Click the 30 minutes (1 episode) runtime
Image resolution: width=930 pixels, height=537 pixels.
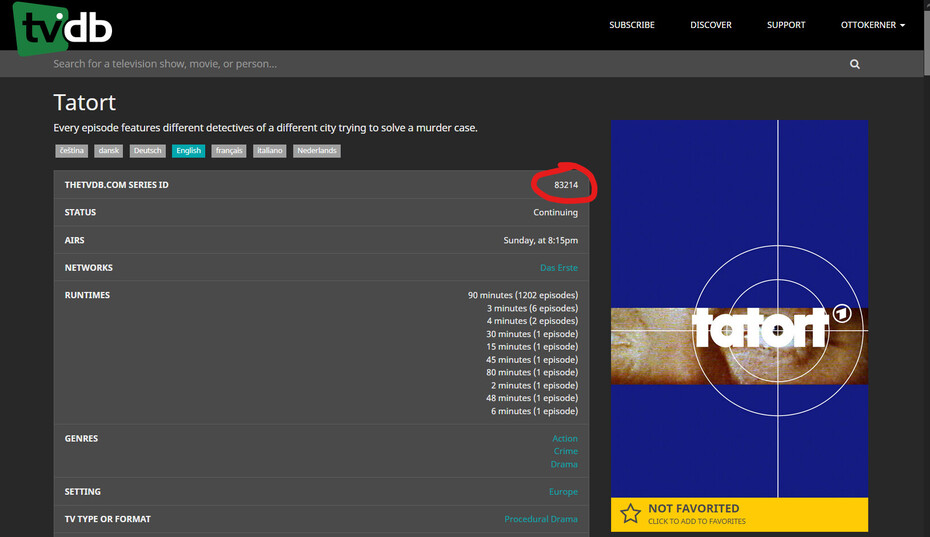coord(532,334)
